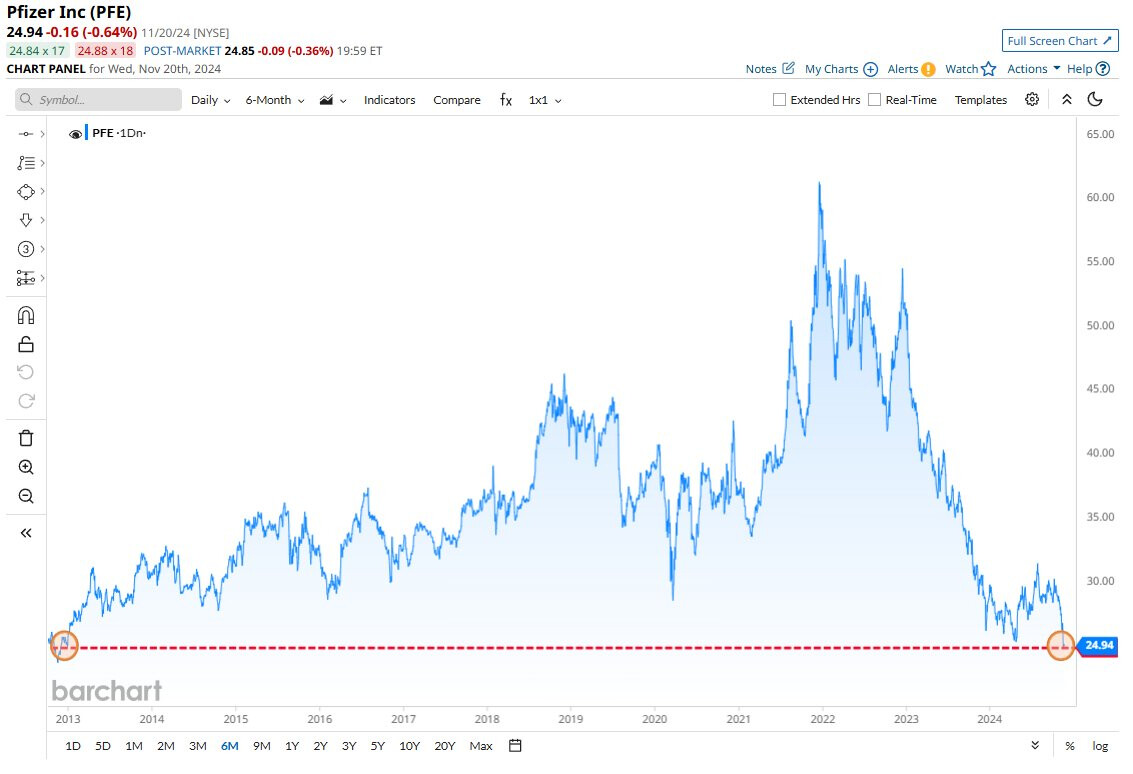The width and height of the screenshot is (1133, 774).
Task: Delete drawings with the trash icon
Action: 26,438
